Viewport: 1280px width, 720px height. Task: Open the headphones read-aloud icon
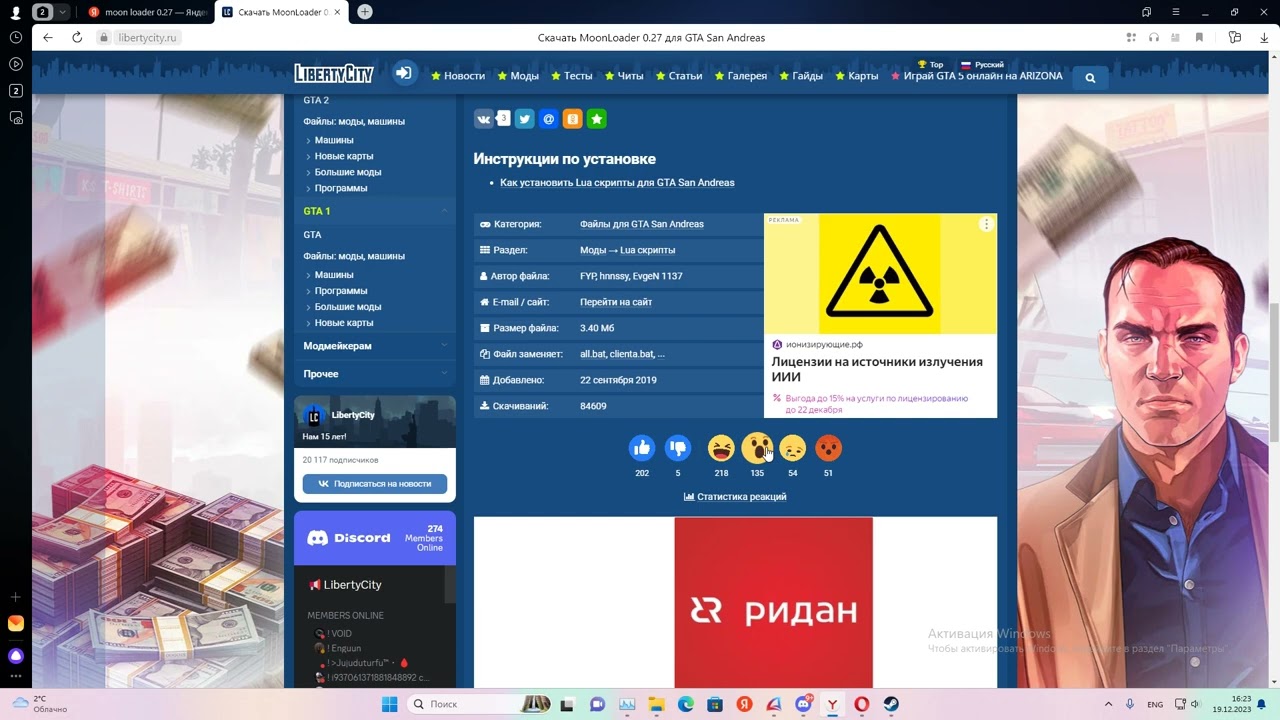[1155, 37]
